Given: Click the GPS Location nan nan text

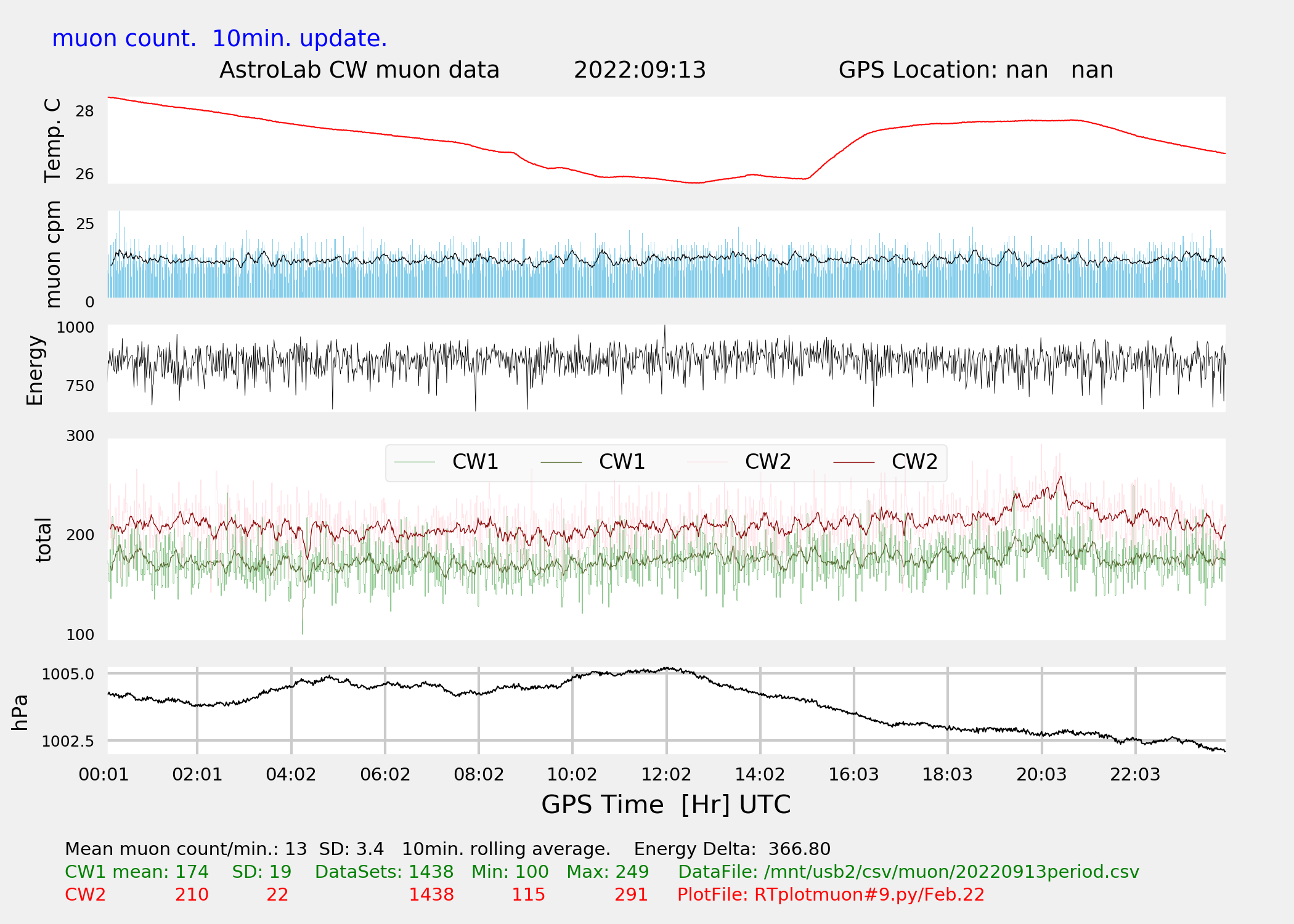Looking at the screenshot, I should (975, 70).
